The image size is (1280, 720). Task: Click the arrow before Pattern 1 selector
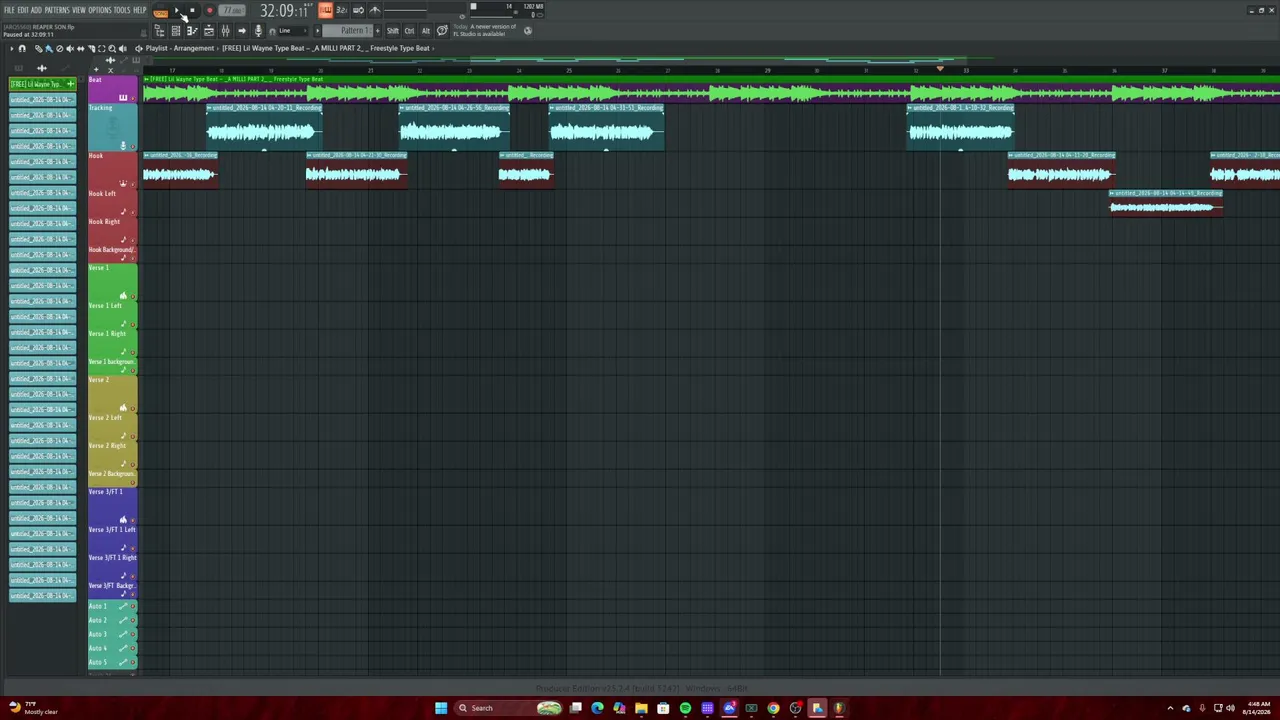click(317, 31)
